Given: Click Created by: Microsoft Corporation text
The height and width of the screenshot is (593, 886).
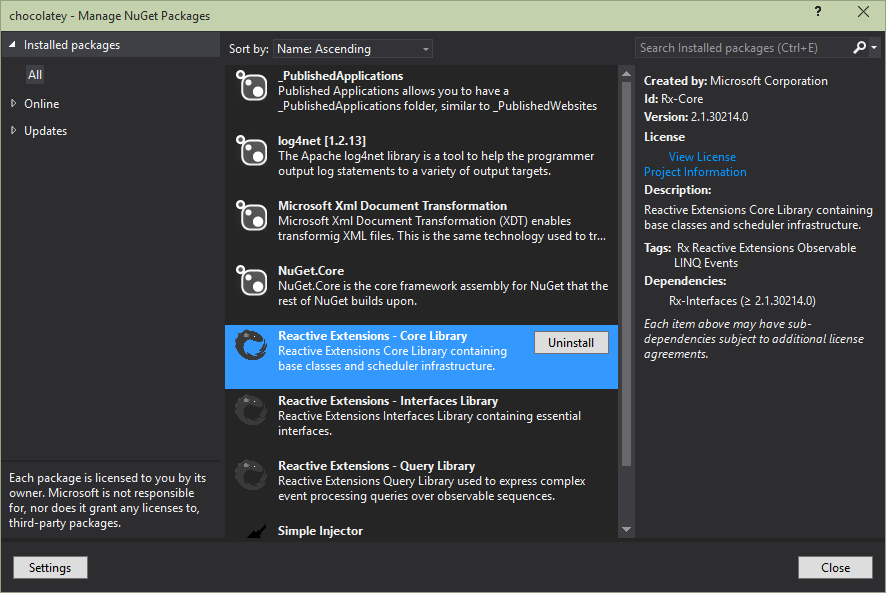Looking at the screenshot, I should tap(736, 81).
